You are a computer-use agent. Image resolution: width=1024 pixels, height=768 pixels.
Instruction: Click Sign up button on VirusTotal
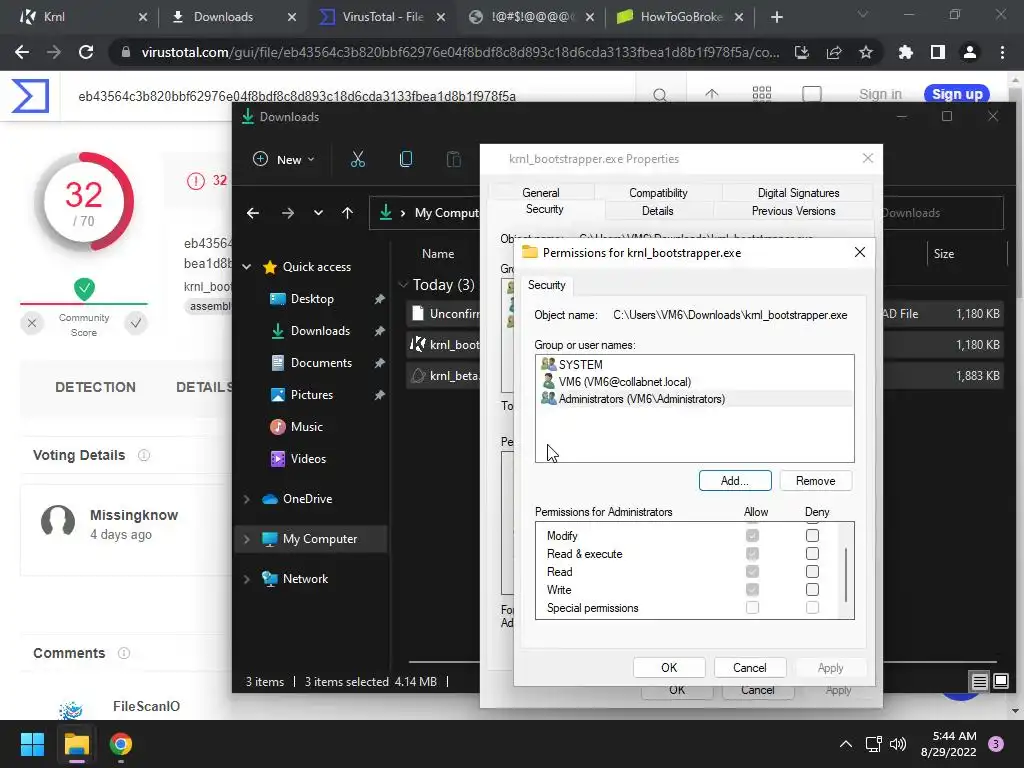pos(957,94)
